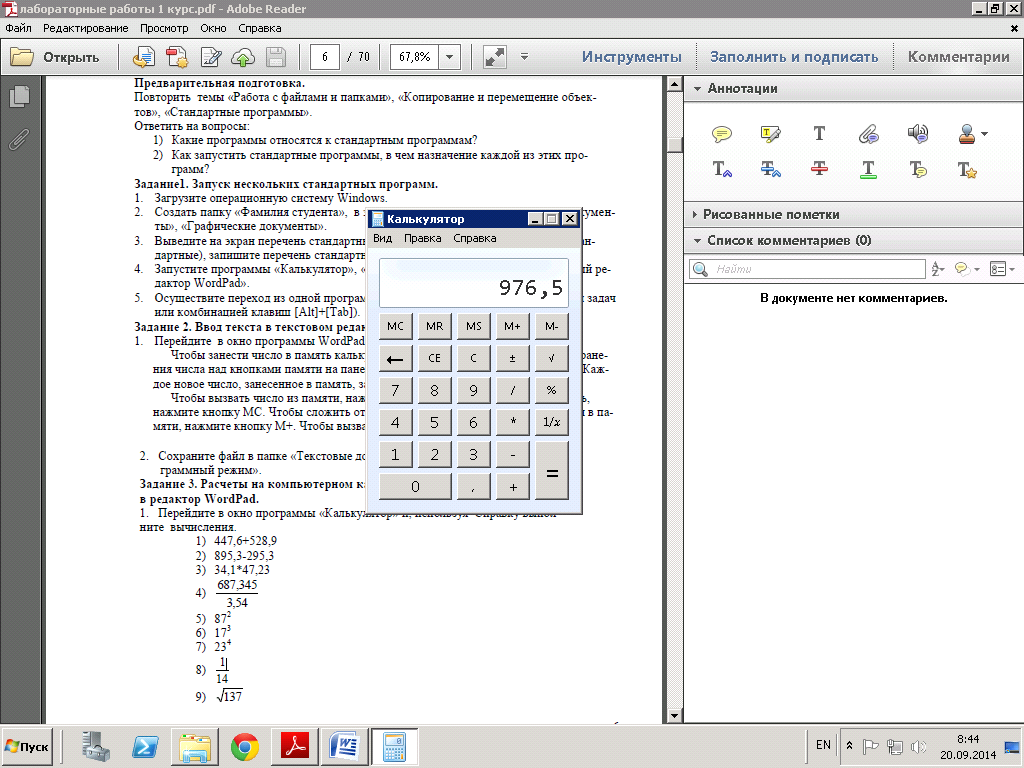This screenshot has height=768, width=1024.
Task: Click calculator backspace arrow button
Action: 395,358
